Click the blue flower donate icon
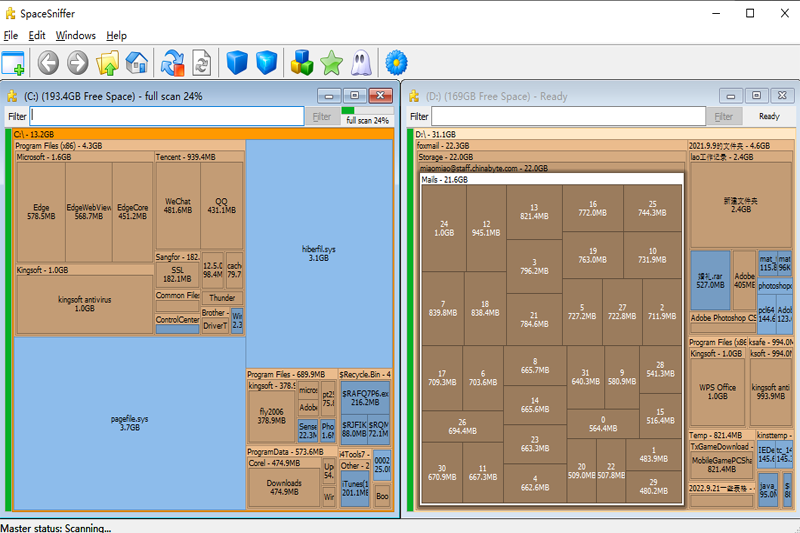 (x=396, y=63)
